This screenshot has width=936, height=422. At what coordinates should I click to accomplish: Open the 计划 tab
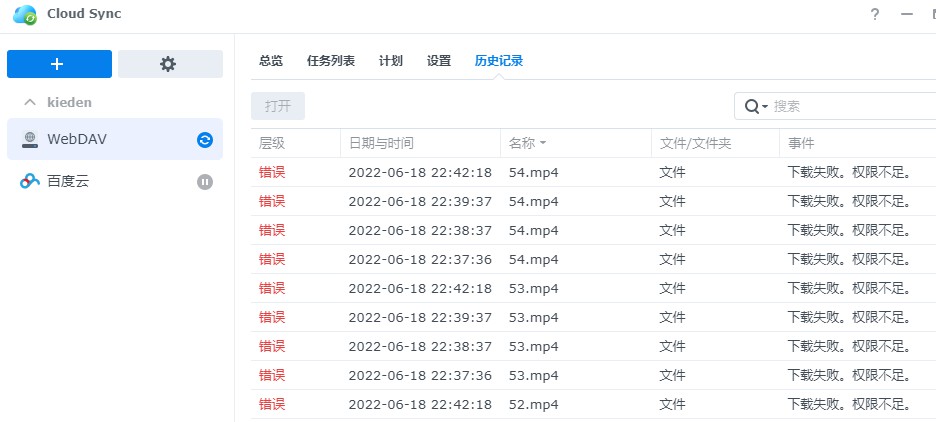click(390, 61)
